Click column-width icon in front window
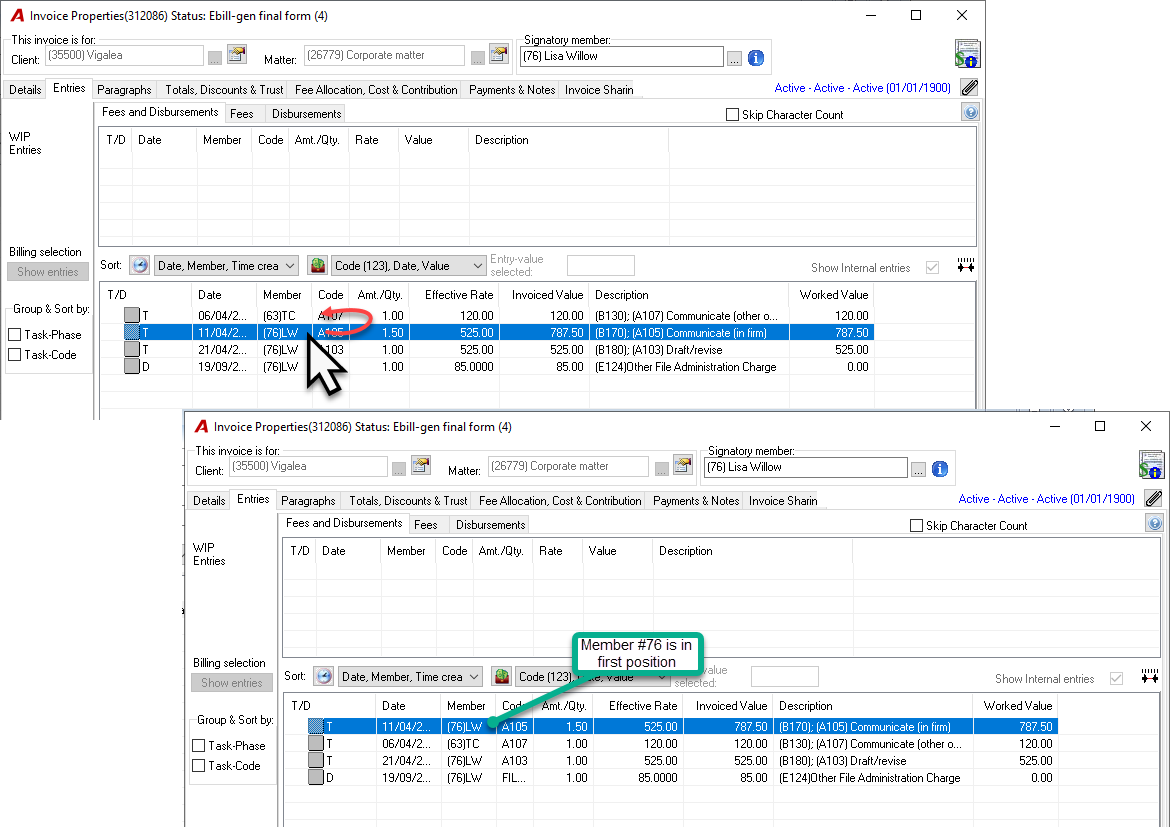Screen dimensions: 1173x827 [1150, 677]
